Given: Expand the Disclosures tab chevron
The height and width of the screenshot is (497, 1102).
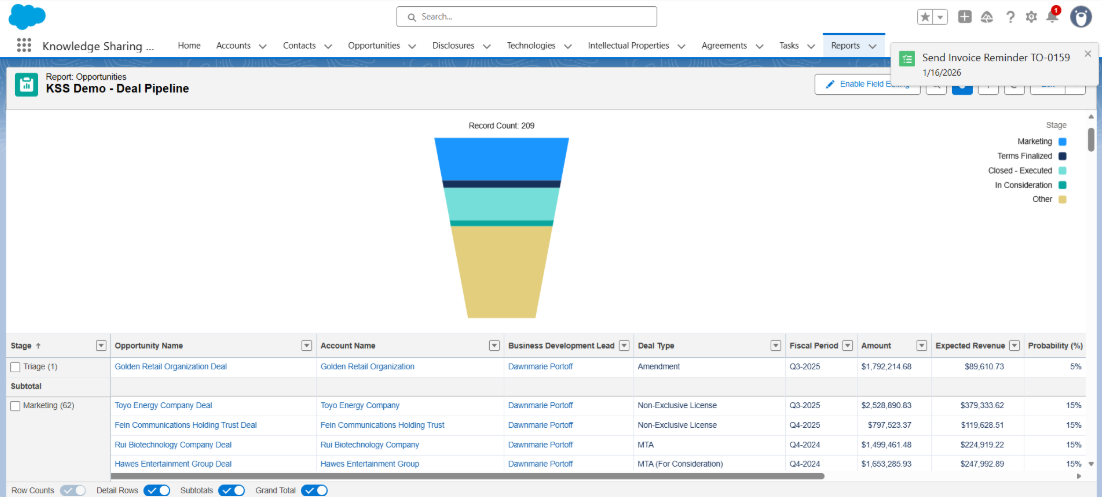Looking at the screenshot, I should point(487,46).
